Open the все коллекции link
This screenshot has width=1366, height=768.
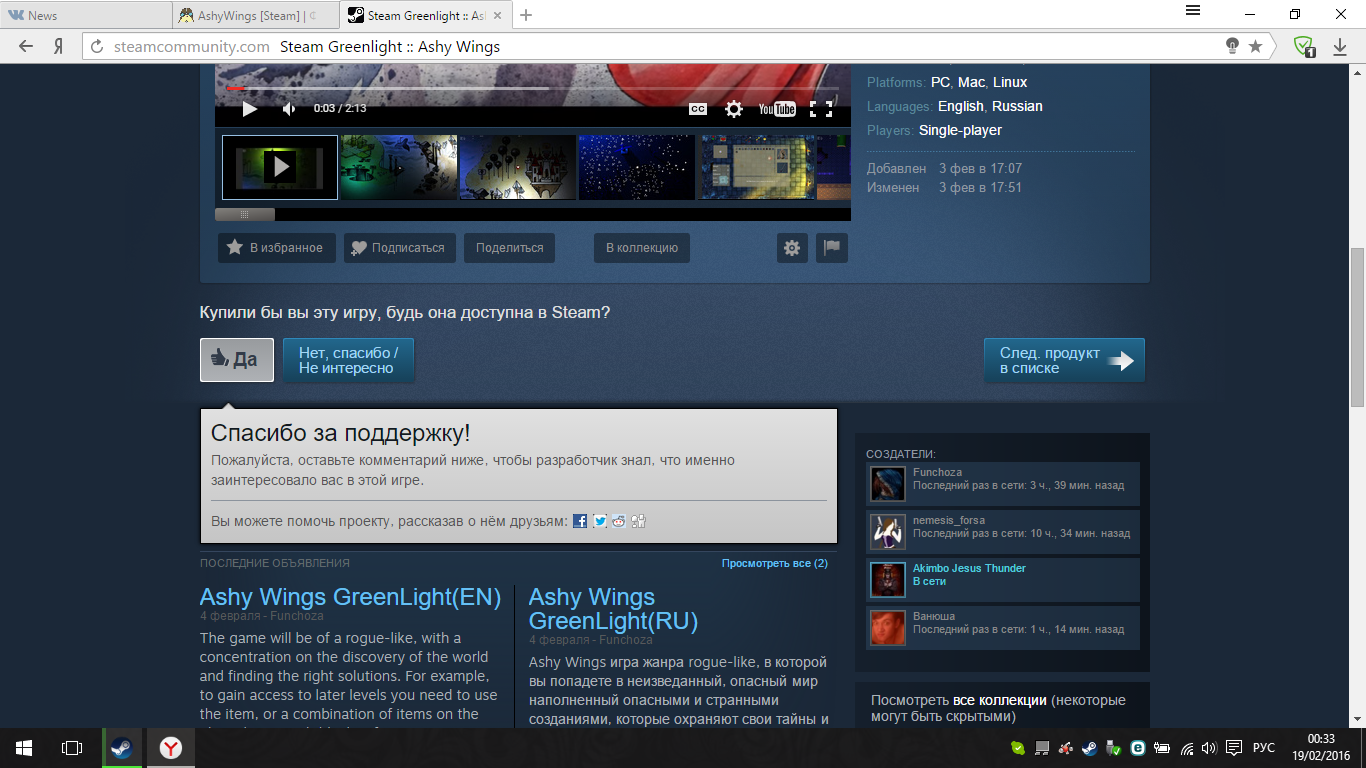[1000, 700]
